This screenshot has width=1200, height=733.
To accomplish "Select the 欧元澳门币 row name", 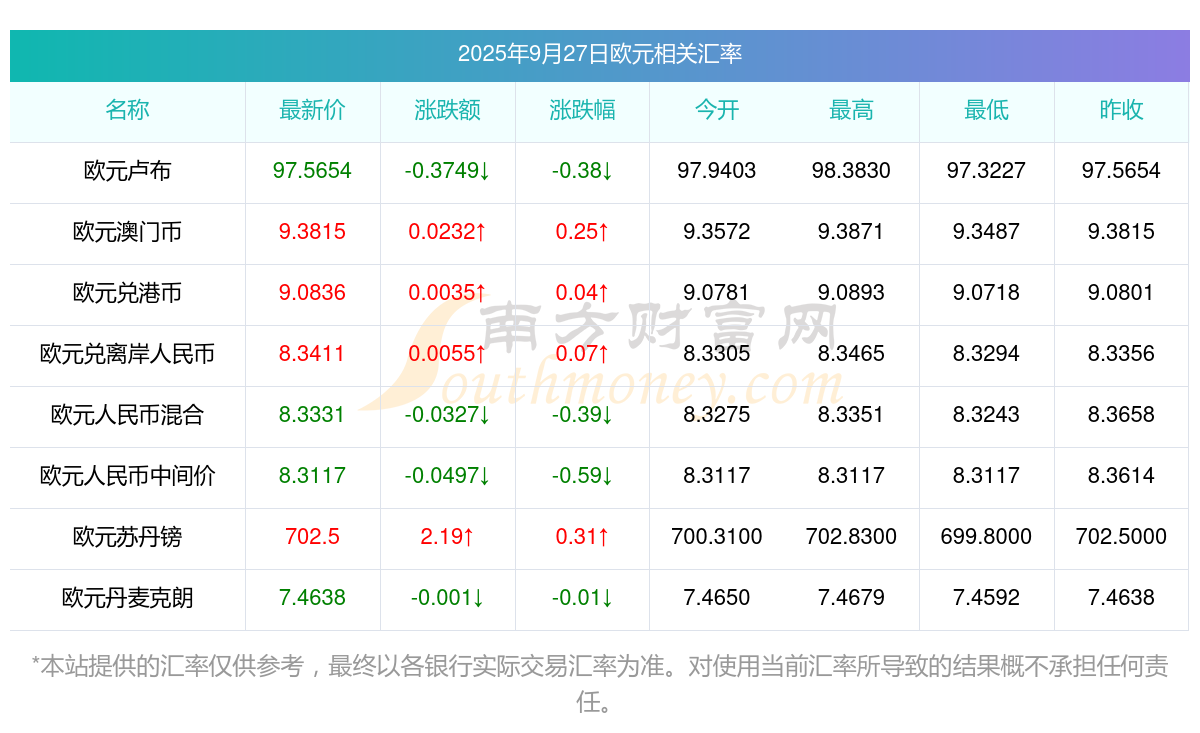I will tap(127, 232).
